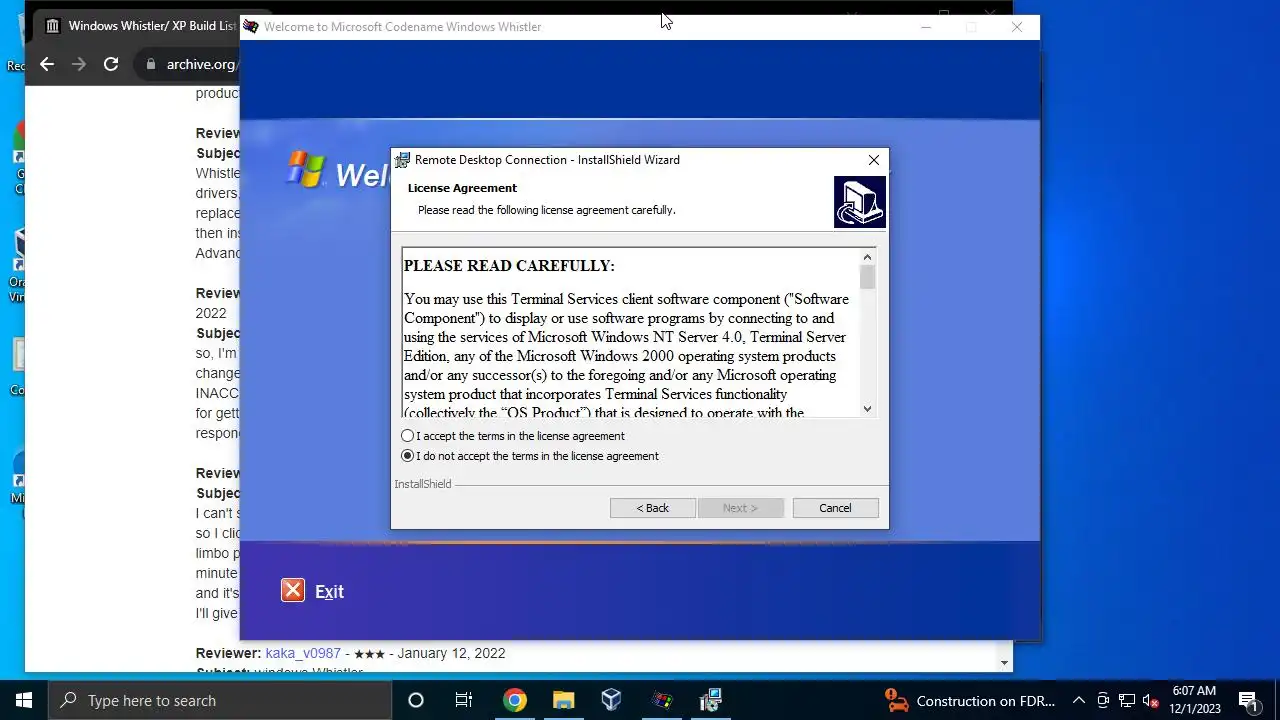The height and width of the screenshot is (720, 1280).
Task: Click the lock icon beside archive.org
Action: (151, 64)
